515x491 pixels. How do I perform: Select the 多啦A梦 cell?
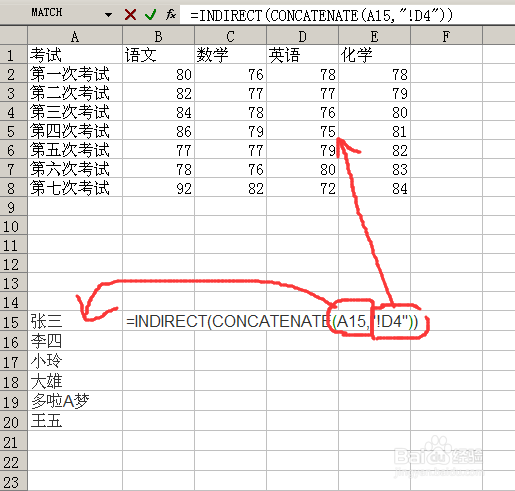75,401
